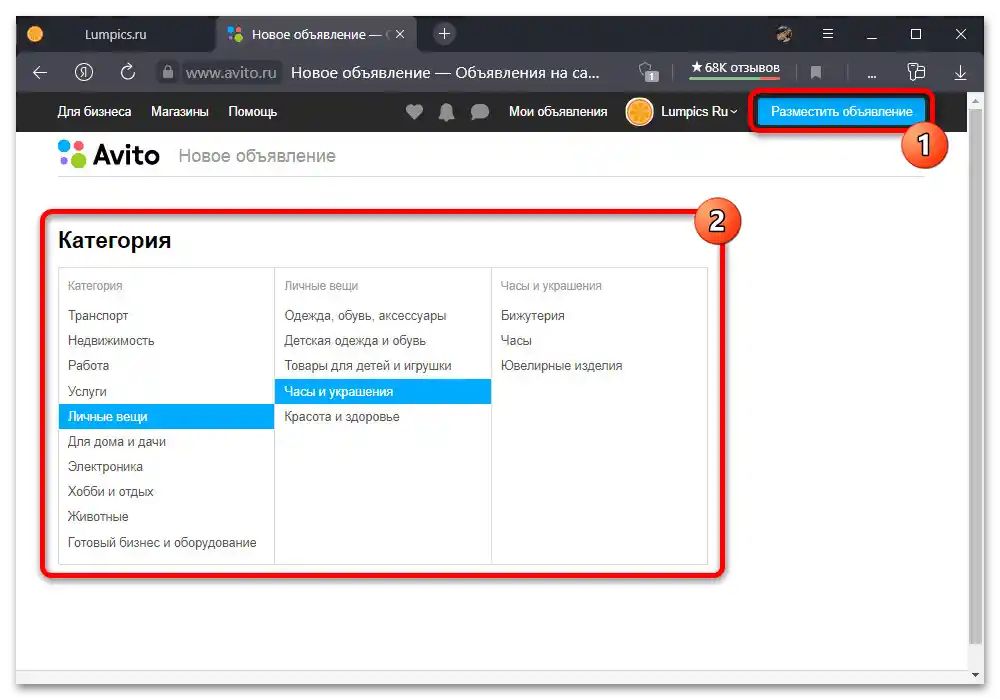1000x700 pixels.
Task: Click the Разместить объявление button
Action: [842, 112]
